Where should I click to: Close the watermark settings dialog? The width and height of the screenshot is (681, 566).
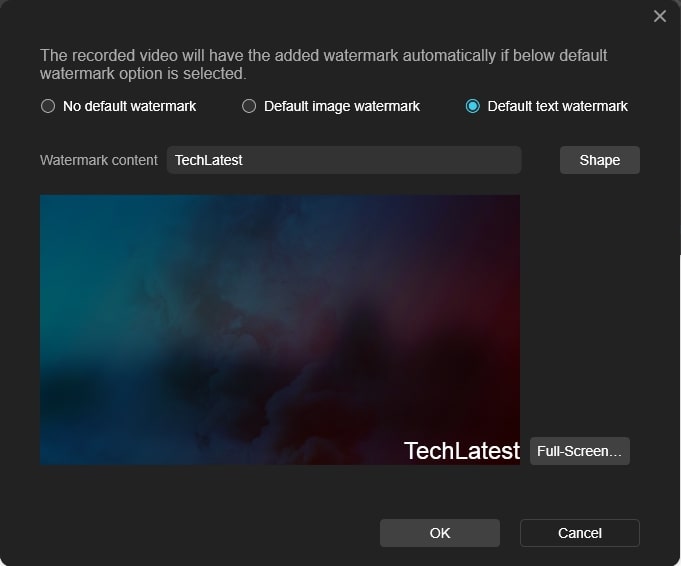point(660,16)
